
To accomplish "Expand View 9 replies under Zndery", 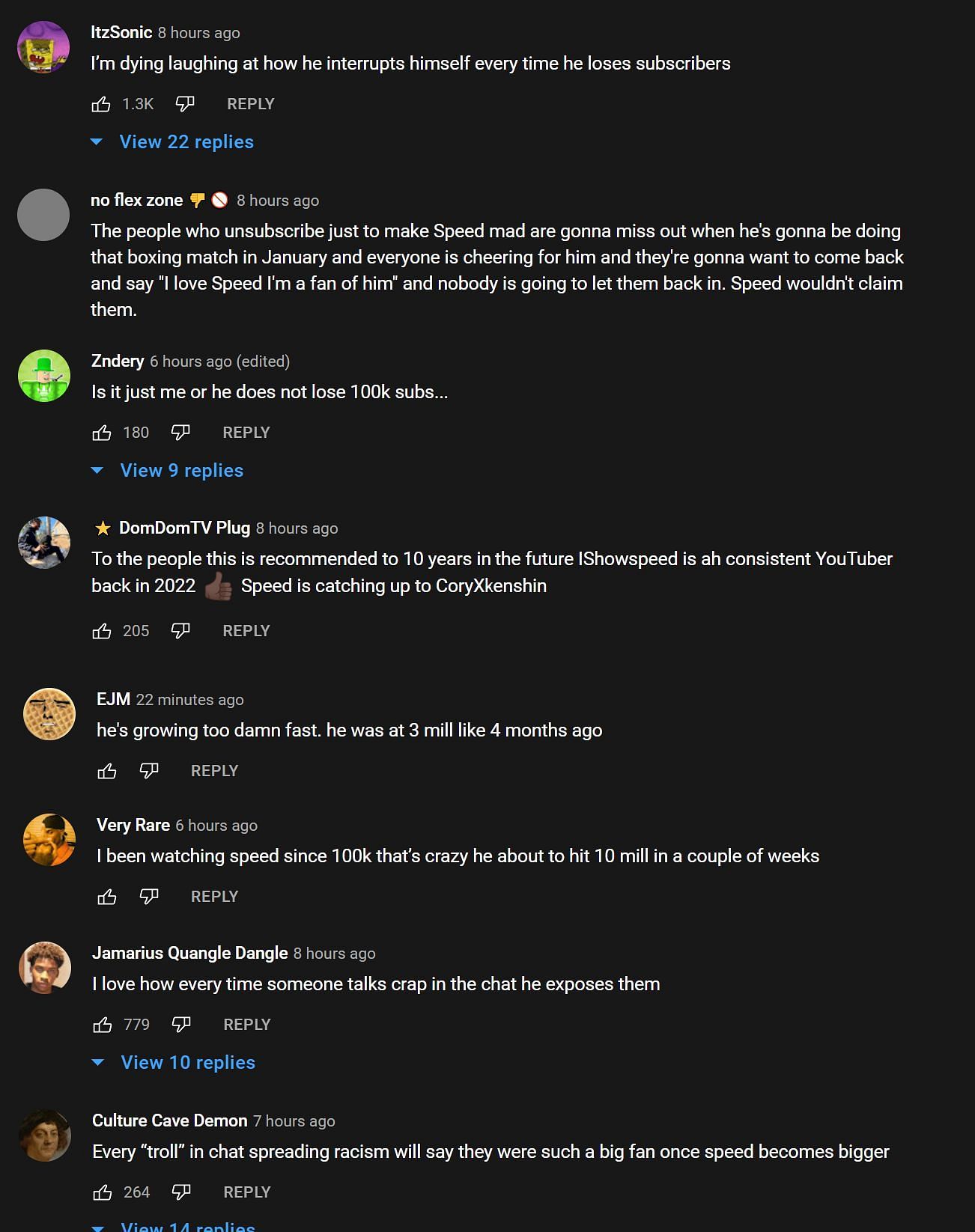I will [181, 471].
